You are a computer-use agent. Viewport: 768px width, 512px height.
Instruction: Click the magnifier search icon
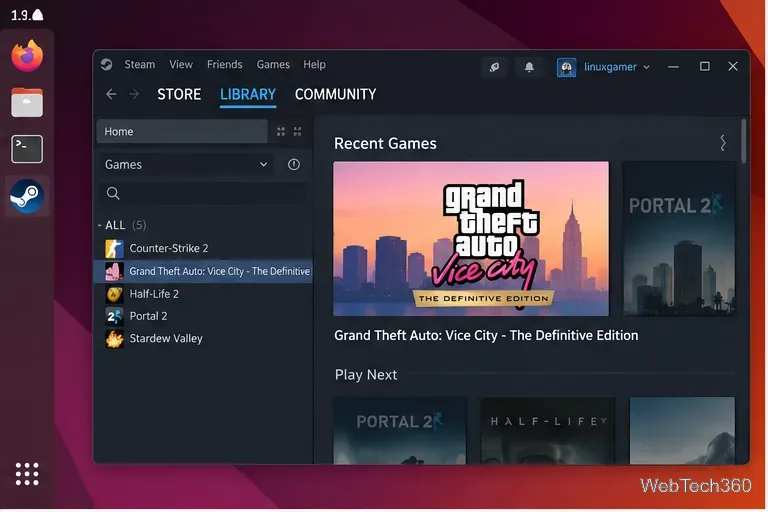click(x=113, y=194)
